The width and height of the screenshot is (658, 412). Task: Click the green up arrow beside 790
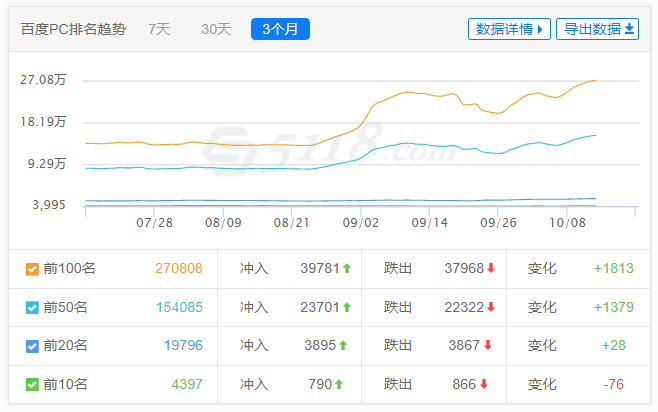339,384
